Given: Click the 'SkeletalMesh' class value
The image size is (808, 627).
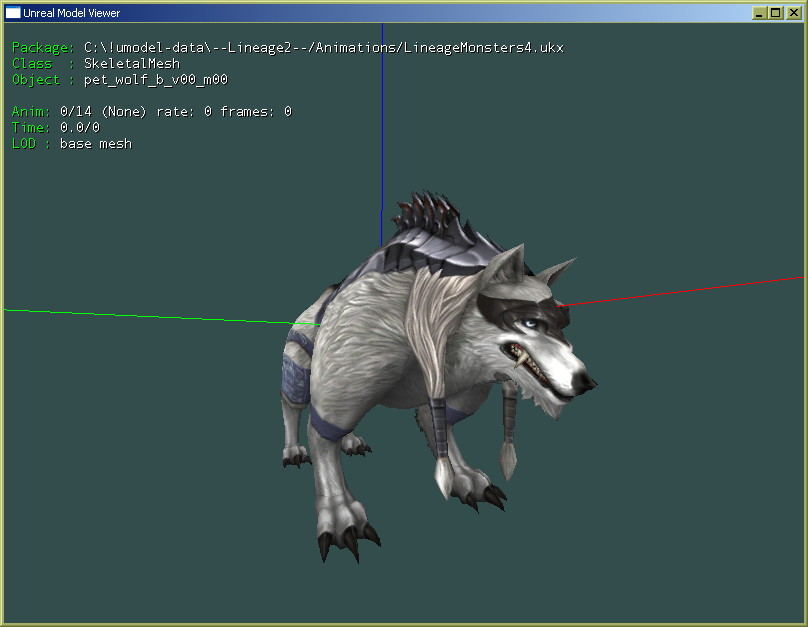Looking at the screenshot, I should pos(132,64).
